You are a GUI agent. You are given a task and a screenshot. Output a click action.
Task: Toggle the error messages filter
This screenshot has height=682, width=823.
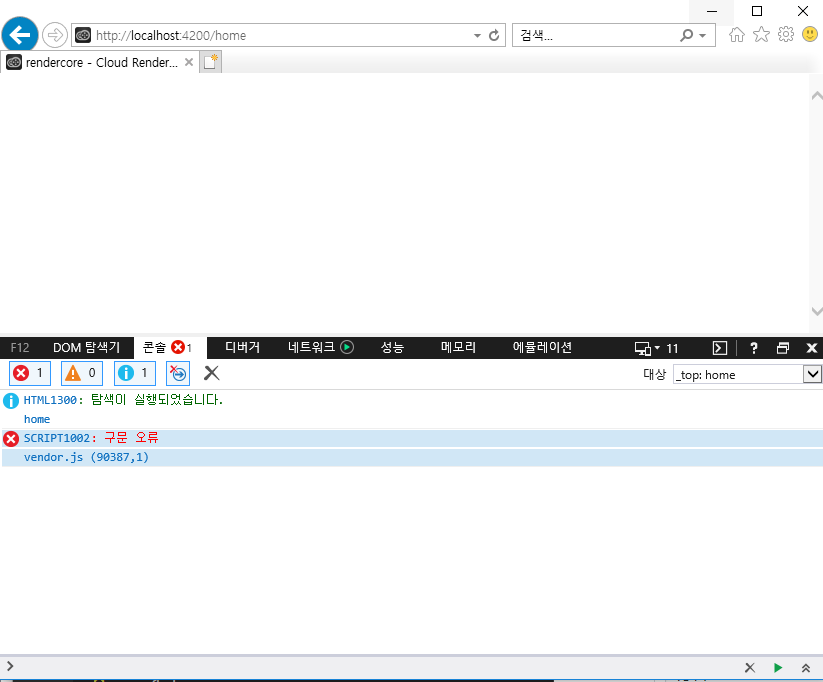click(29, 373)
